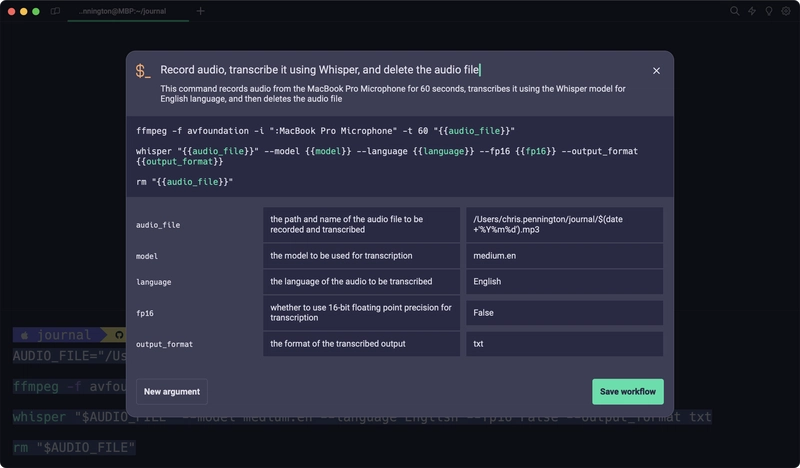The image size is (800, 468).
Task: Save the workflow
Action: [x=627, y=391]
